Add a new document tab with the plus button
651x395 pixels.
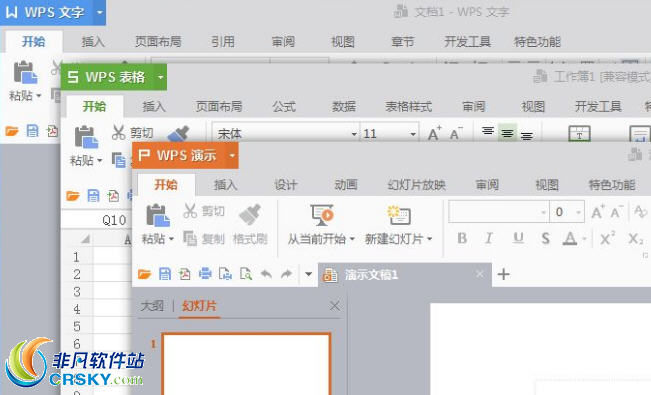click(x=504, y=274)
